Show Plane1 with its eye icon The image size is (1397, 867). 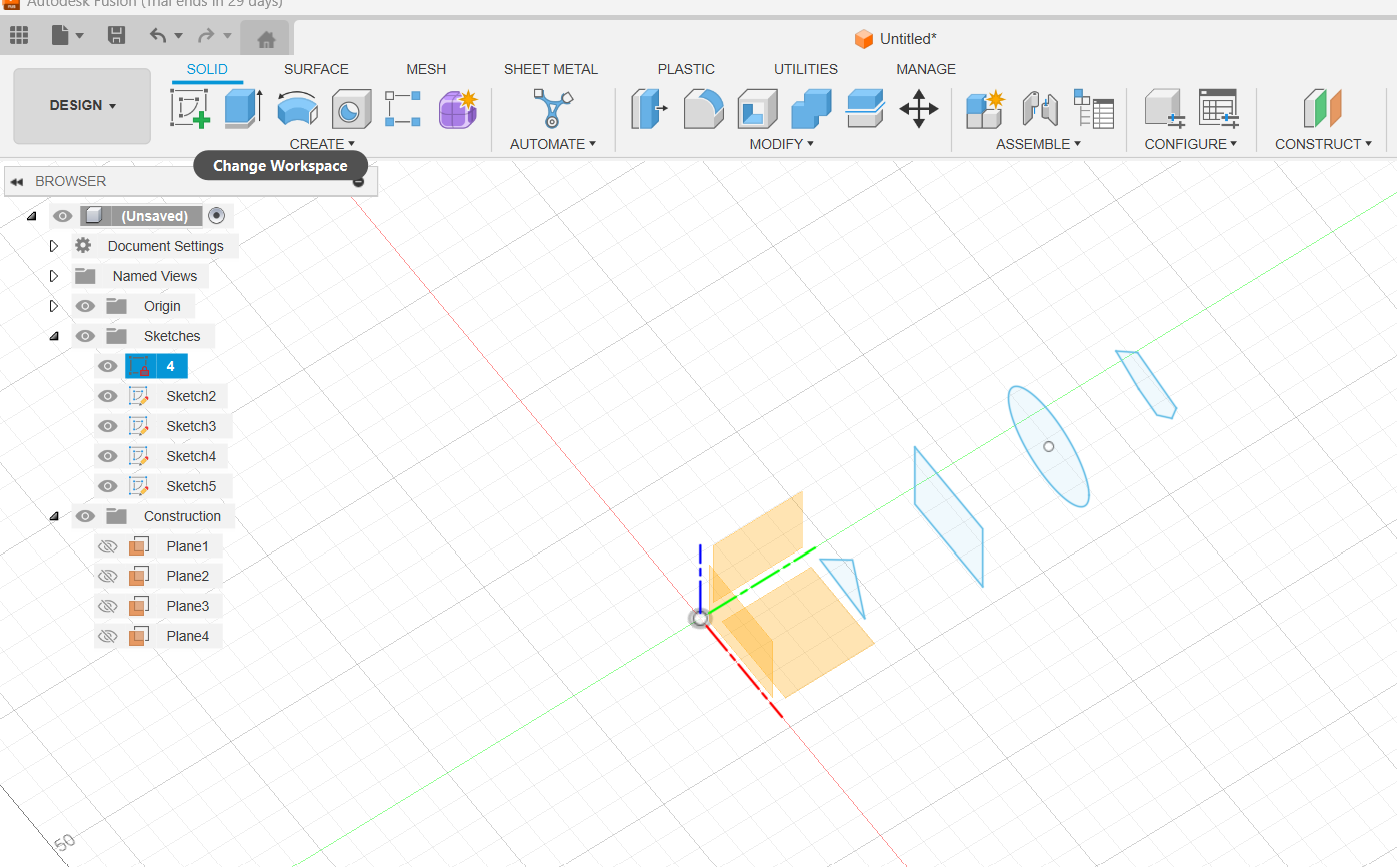(x=108, y=546)
